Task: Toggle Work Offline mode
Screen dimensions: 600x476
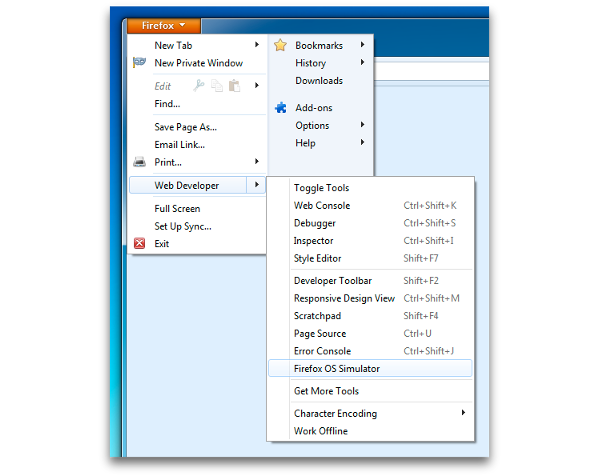Action: tap(320, 431)
